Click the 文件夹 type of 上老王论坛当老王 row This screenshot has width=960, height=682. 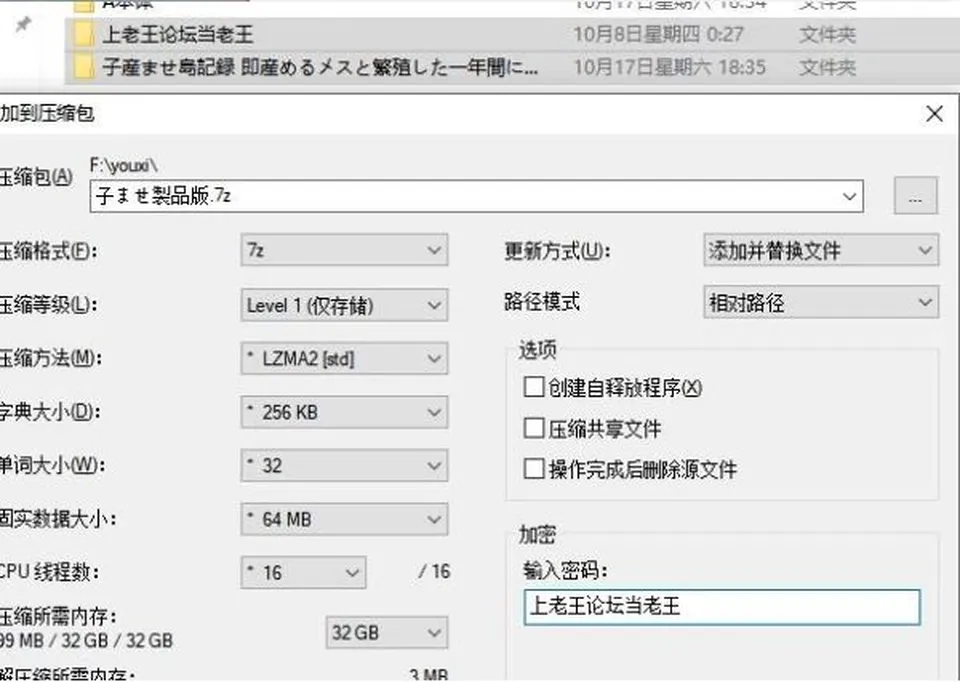(x=827, y=34)
